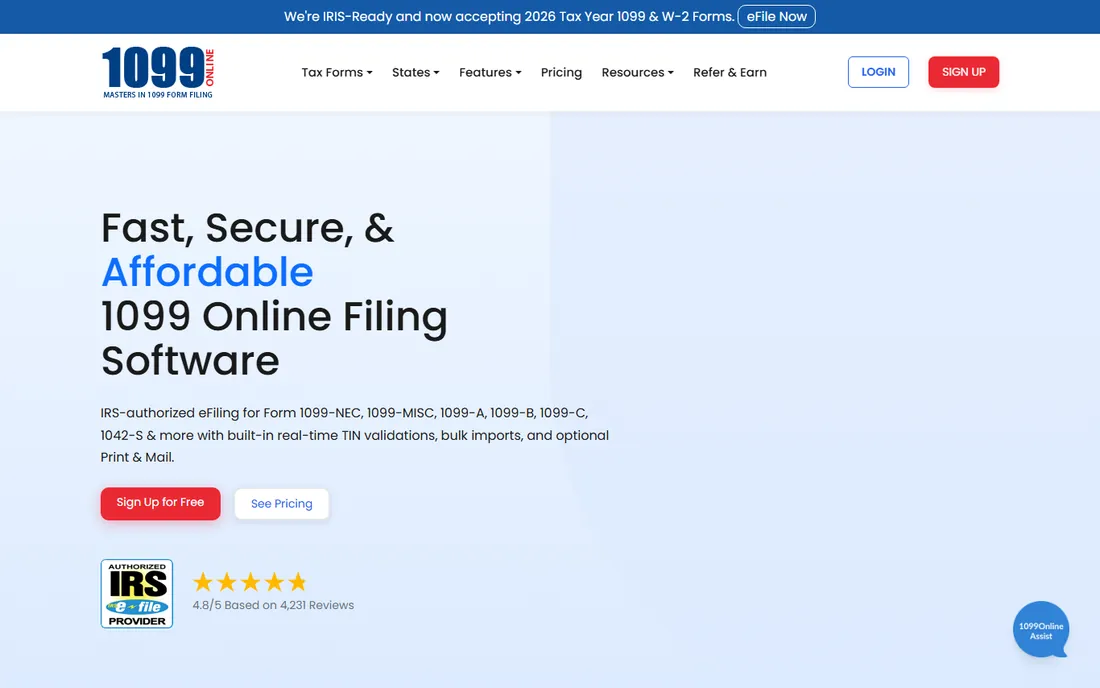
Task: Go to the Pricing page in navigation
Action: (561, 72)
